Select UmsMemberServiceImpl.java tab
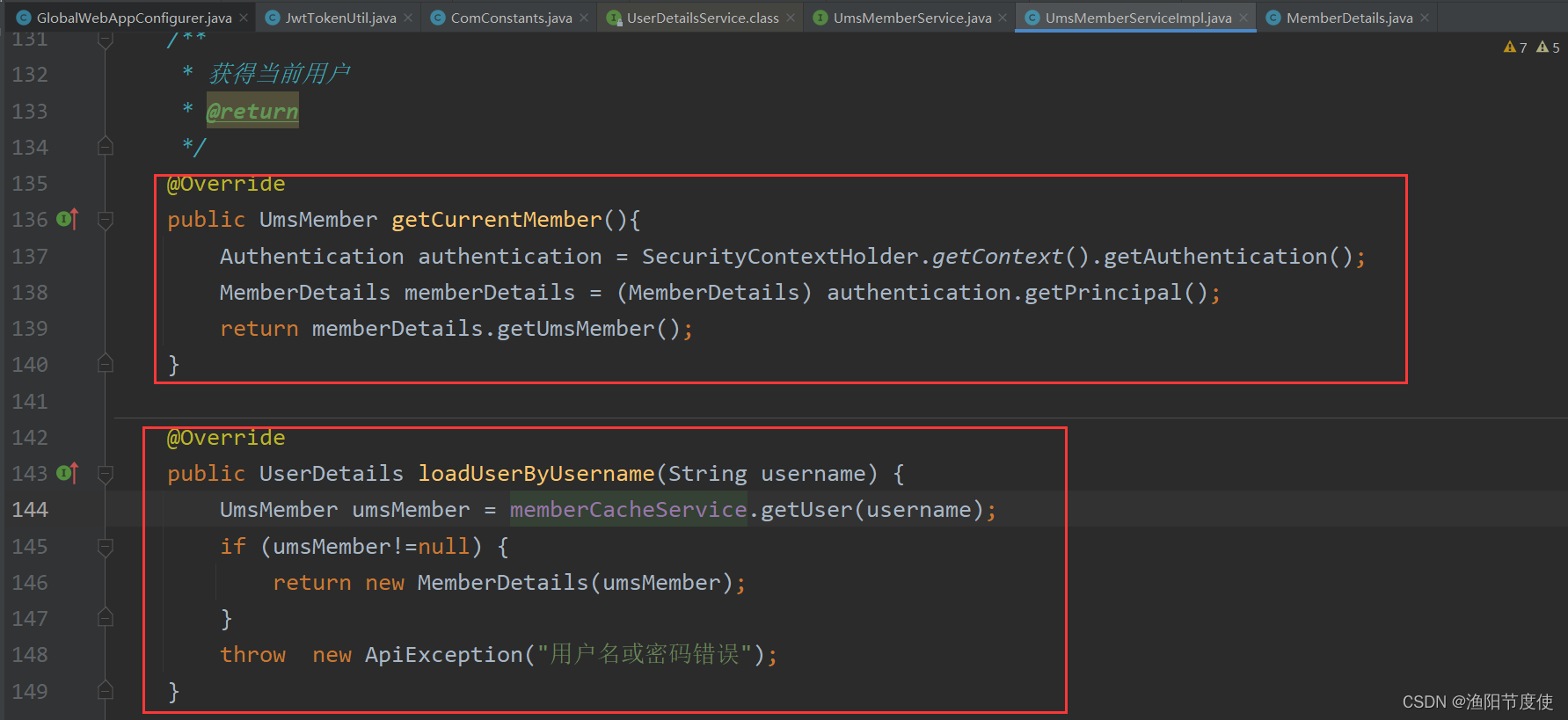Viewport: 1568px width, 720px height. coord(1138,18)
